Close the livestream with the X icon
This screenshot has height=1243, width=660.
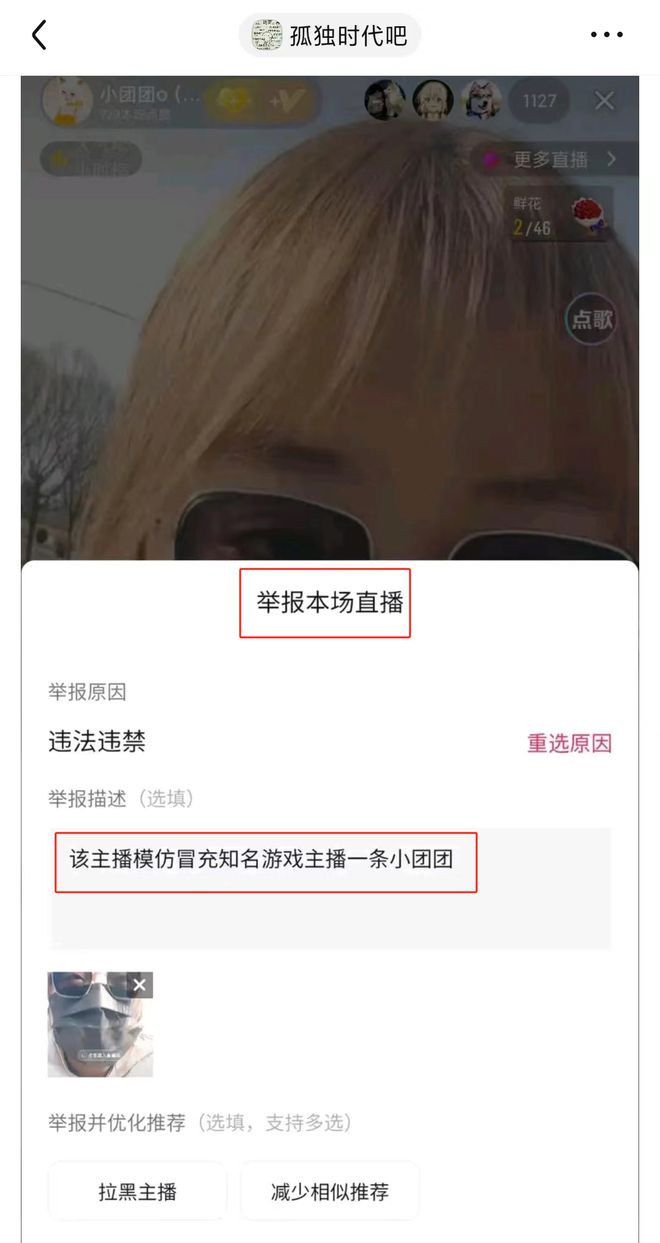pos(604,100)
